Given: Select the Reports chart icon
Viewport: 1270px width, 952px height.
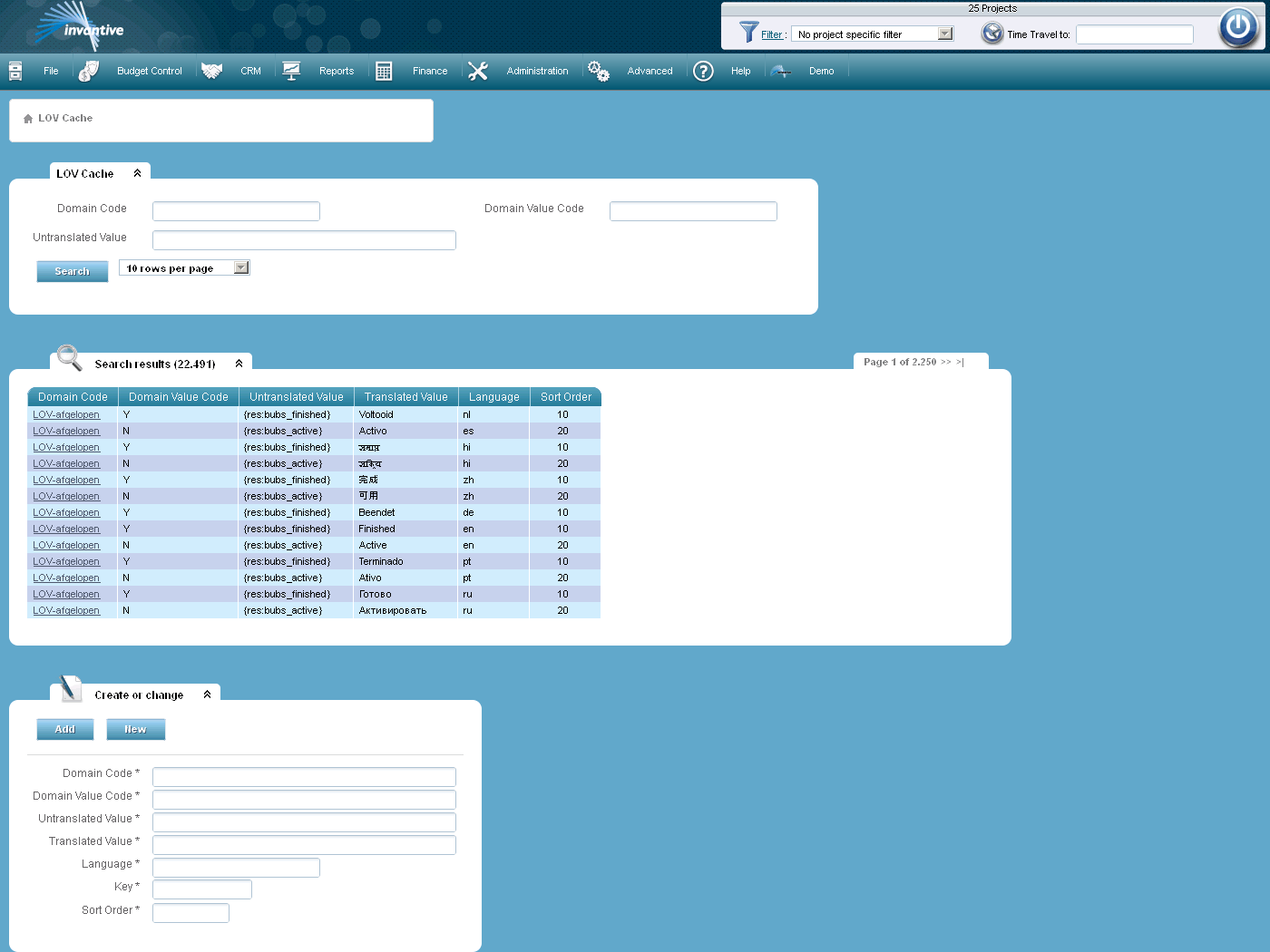Looking at the screenshot, I should (x=291, y=70).
